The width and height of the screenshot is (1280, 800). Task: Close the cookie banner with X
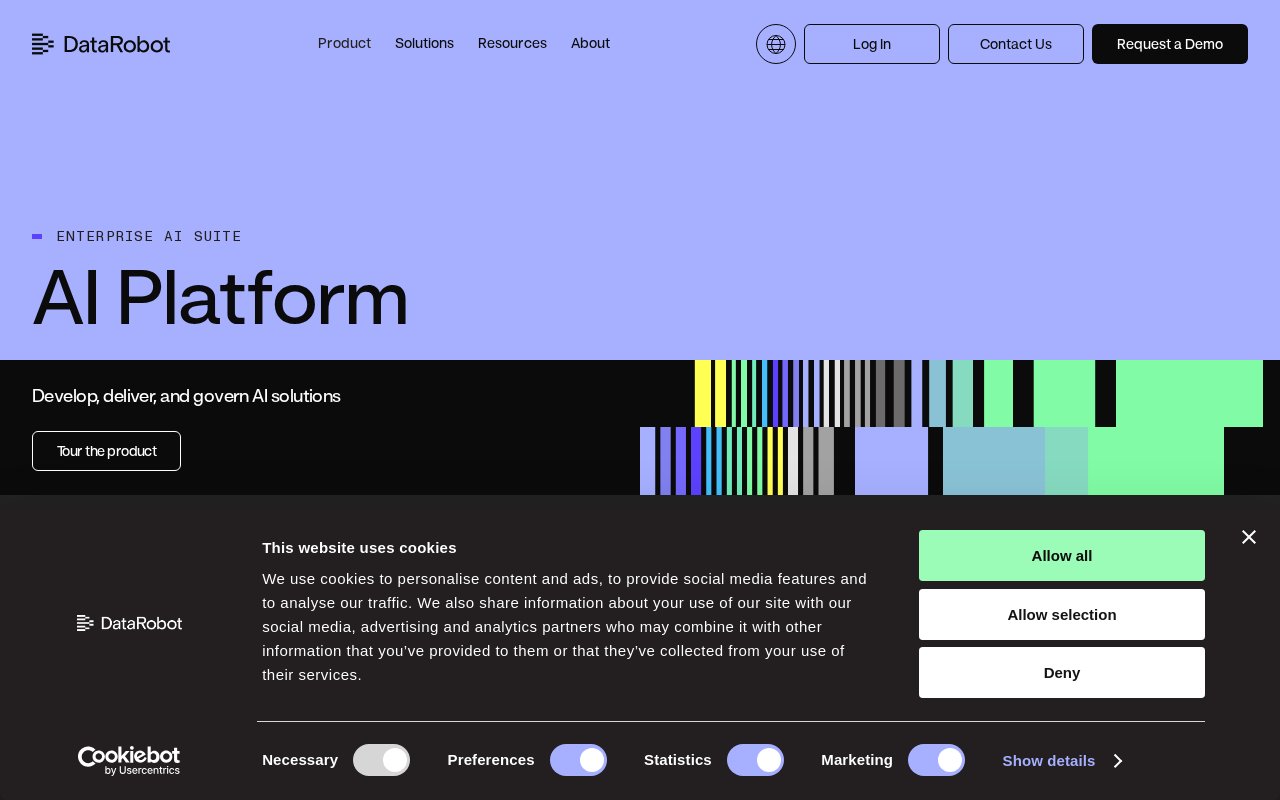pos(1249,537)
